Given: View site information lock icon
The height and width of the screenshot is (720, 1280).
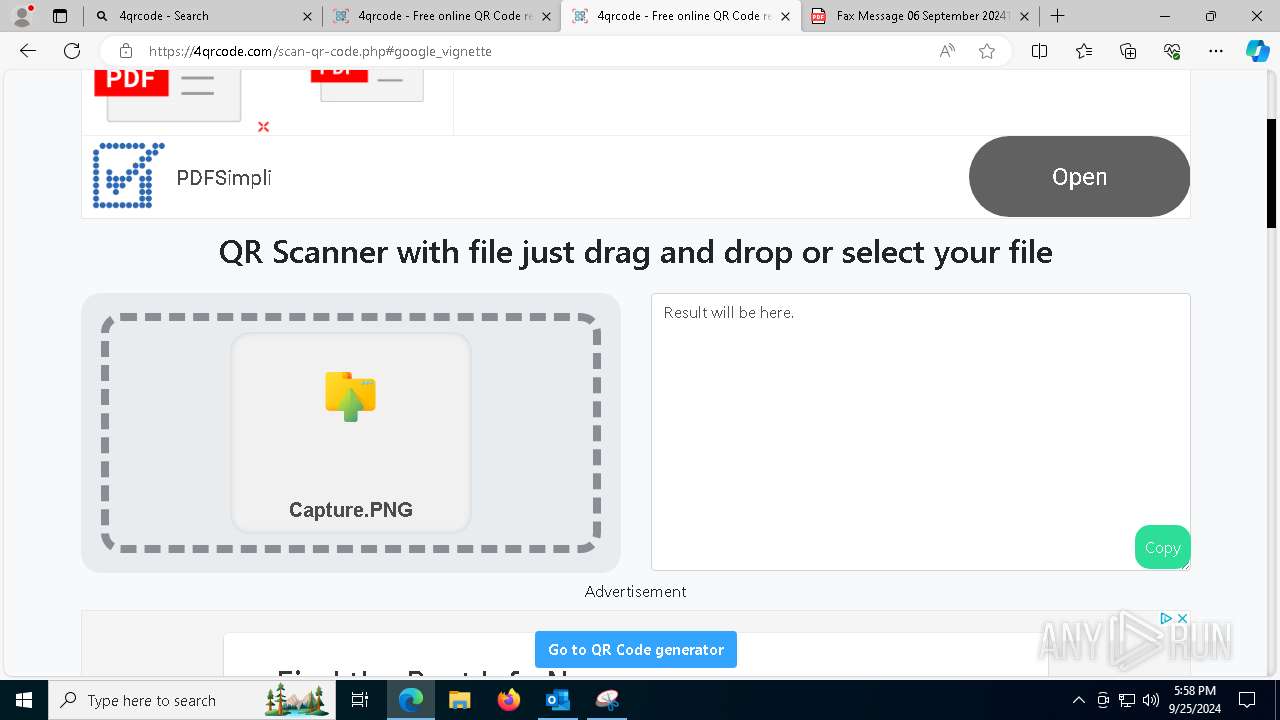Looking at the screenshot, I should pyautogui.click(x=126, y=51).
